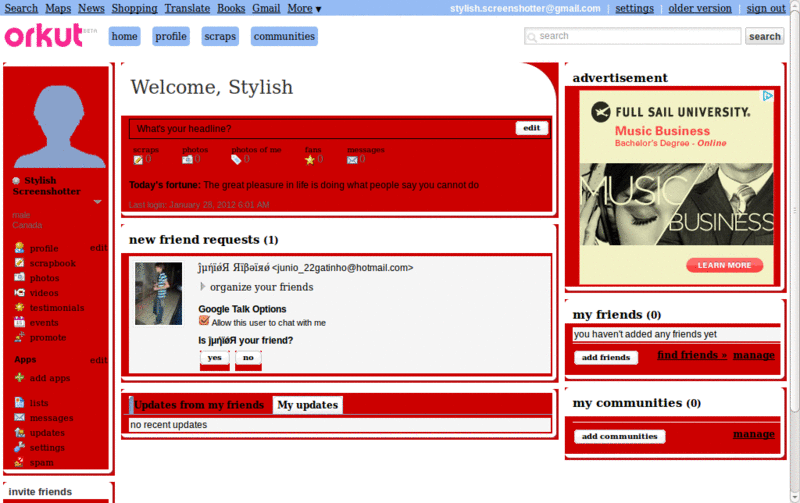Open the News link in the top bar
This screenshot has width=800, height=503.
(x=91, y=8)
